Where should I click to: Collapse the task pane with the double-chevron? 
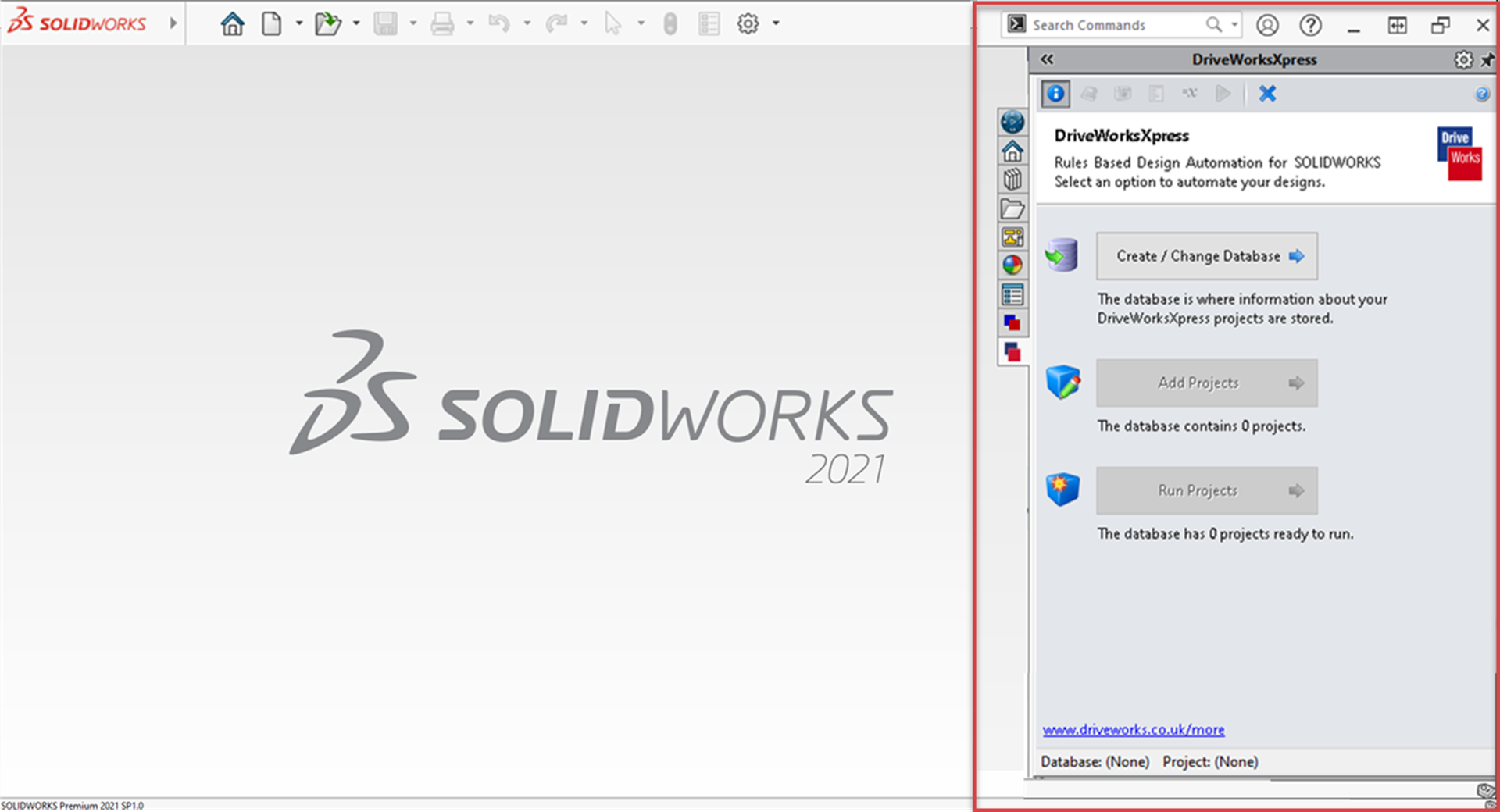pyautogui.click(x=1047, y=59)
